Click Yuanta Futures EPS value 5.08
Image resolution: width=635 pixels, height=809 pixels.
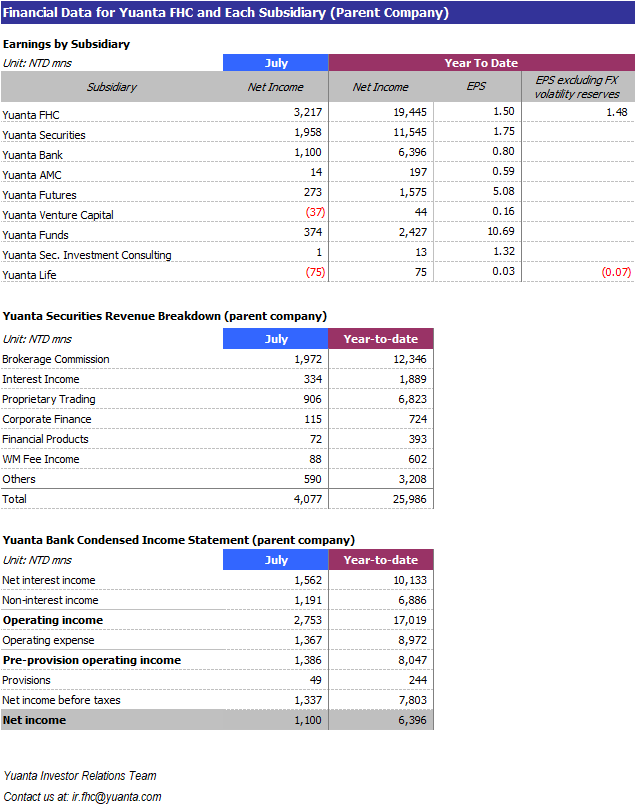click(503, 191)
